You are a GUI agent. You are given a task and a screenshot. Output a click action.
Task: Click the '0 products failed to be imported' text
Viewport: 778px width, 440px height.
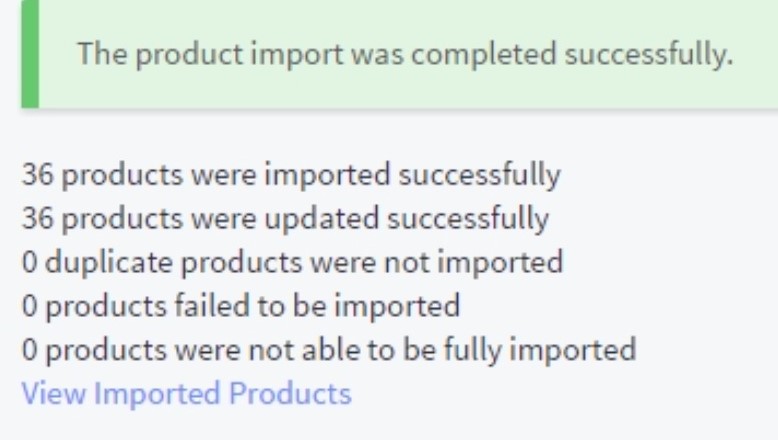[x=240, y=305]
